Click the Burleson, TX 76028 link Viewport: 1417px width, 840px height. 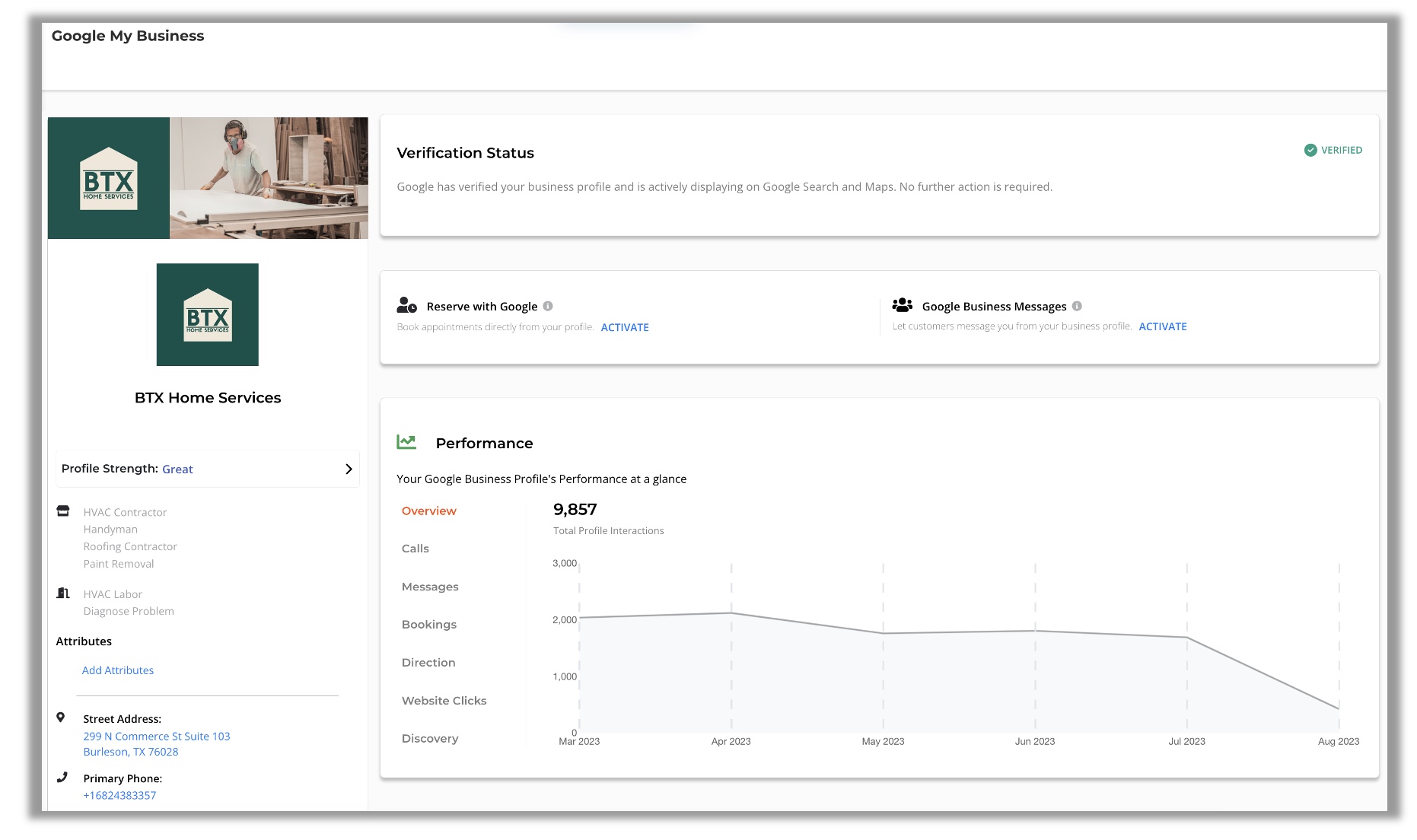tap(131, 752)
